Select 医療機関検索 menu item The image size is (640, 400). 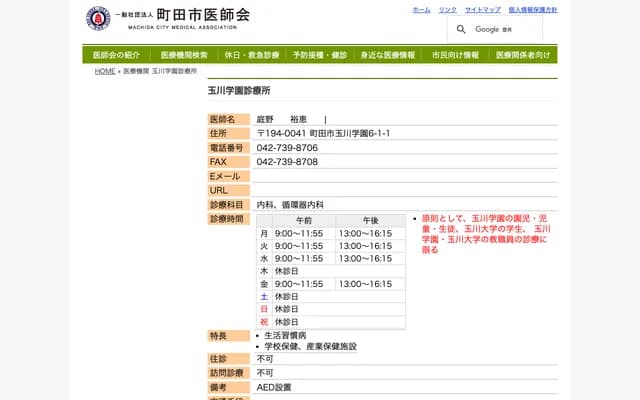(x=185, y=55)
